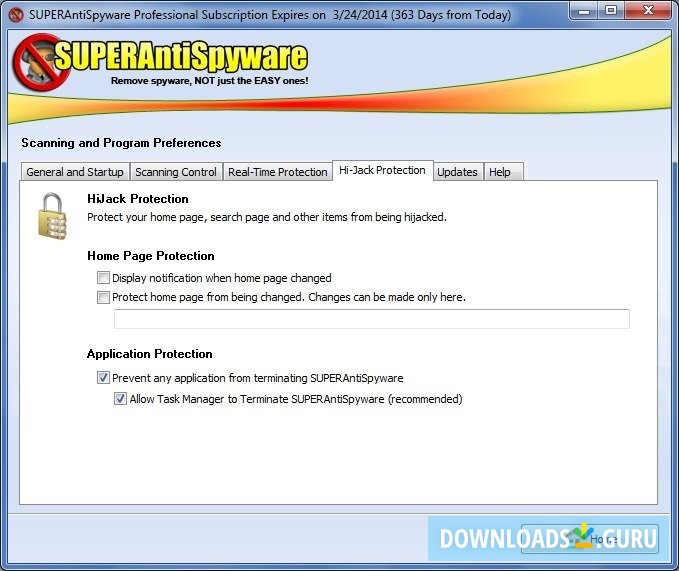Viewport: 679px width, 571px height.
Task: Click the padlock HiJack Protection icon
Action: point(53,216)
